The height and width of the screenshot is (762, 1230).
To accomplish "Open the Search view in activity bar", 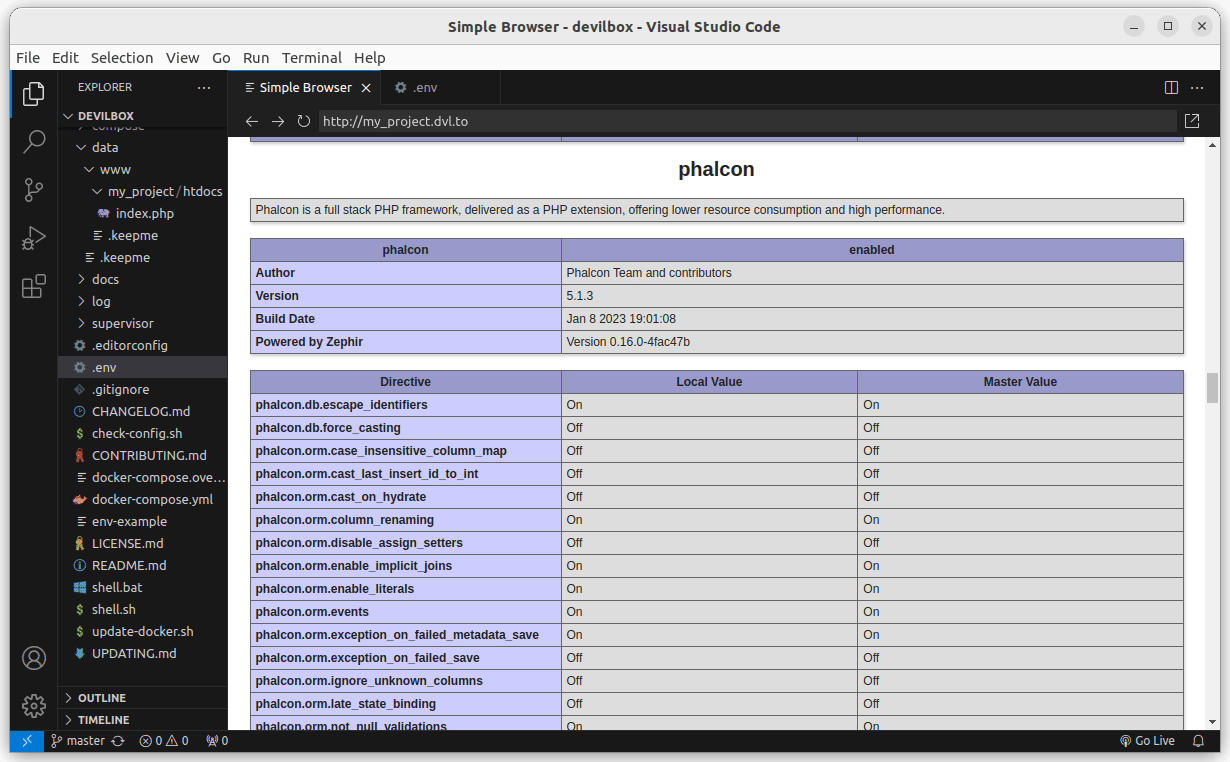I will point(34,141).
